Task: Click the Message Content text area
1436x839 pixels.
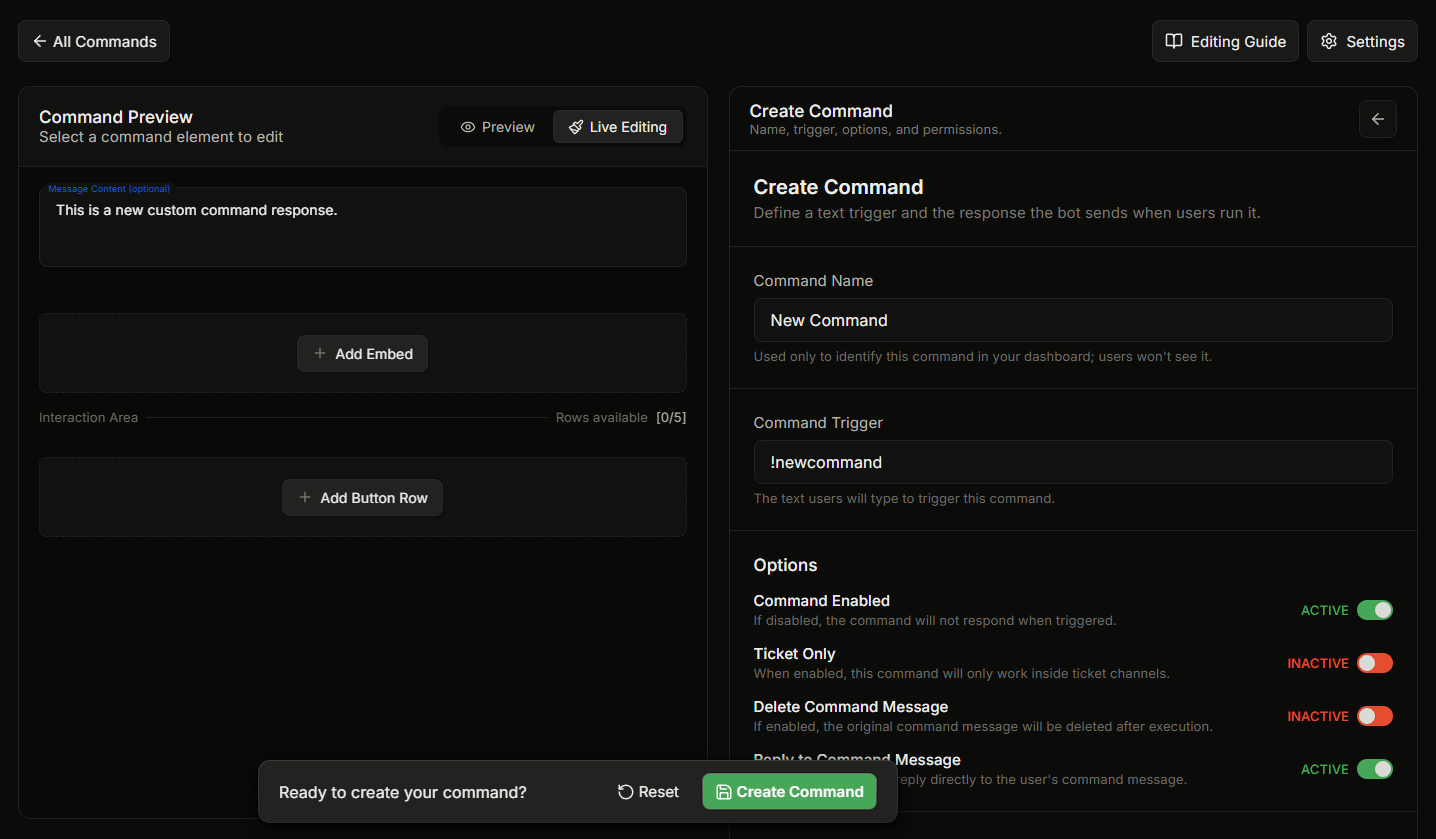Action: pos(363,227)
